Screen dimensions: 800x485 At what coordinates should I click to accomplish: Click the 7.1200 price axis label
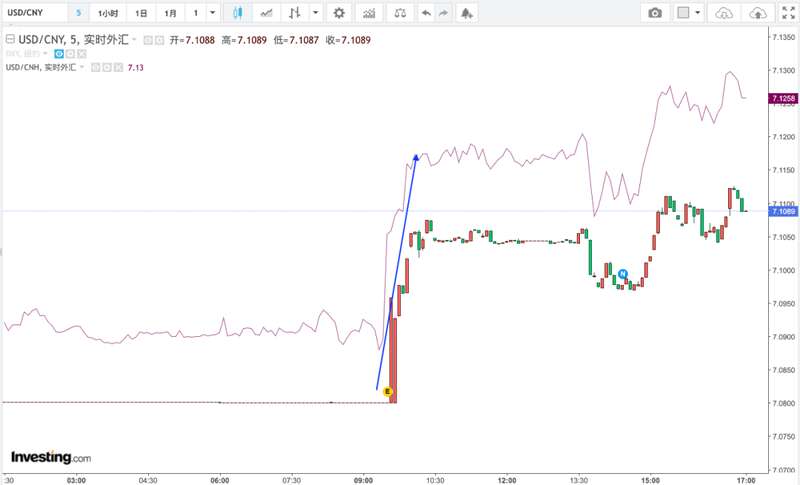click(784, 137)
